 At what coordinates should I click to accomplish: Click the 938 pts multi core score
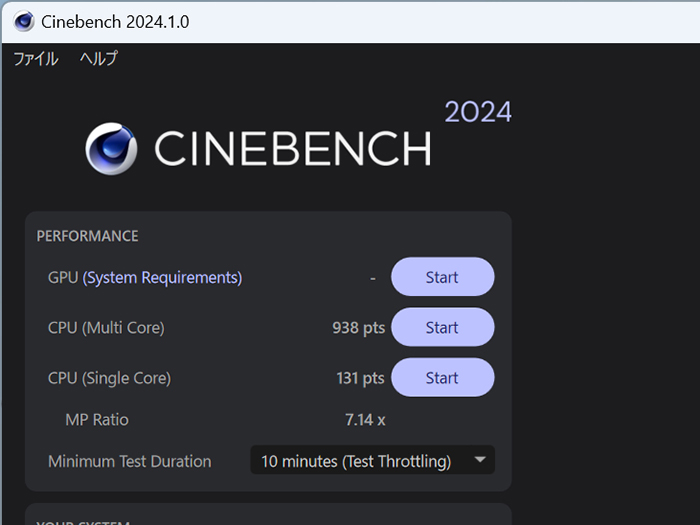358,328
